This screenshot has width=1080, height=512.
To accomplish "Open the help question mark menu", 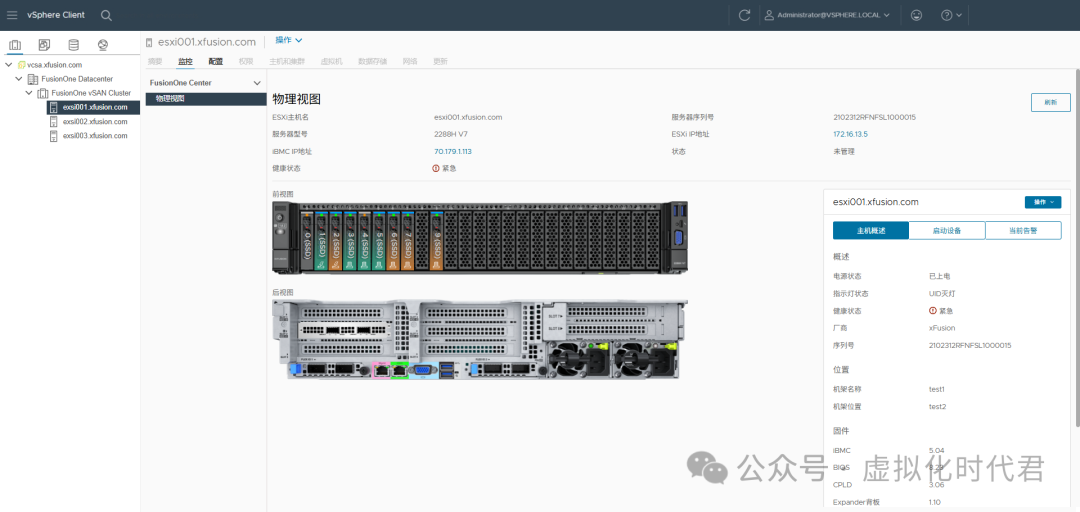I will [951, 15].
